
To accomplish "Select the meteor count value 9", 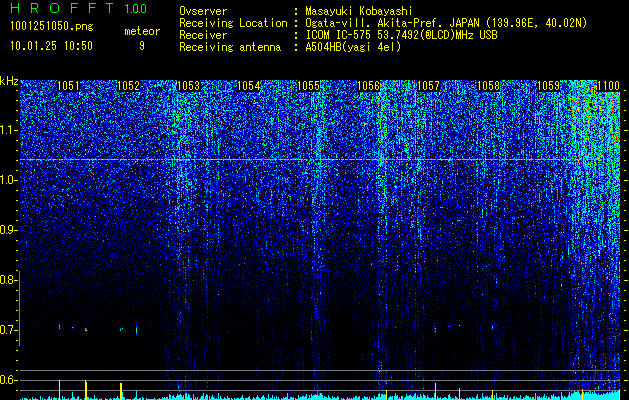I will (x=142, y=46).
